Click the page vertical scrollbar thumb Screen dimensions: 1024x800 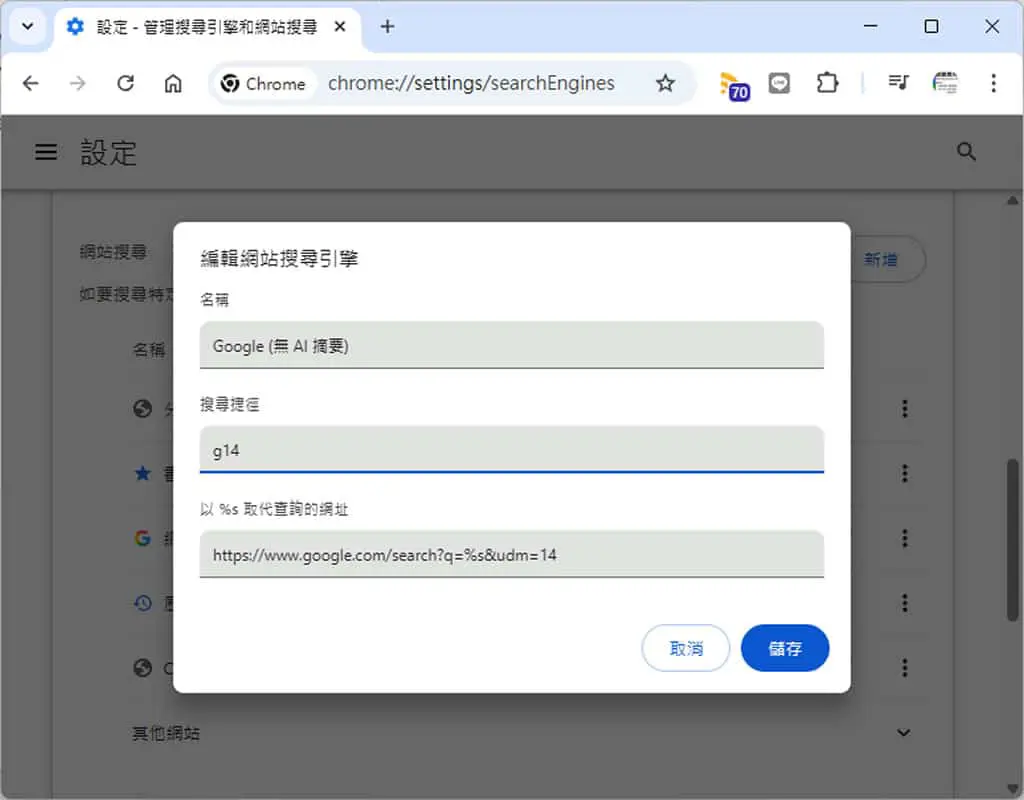[x=1012, y=540]
